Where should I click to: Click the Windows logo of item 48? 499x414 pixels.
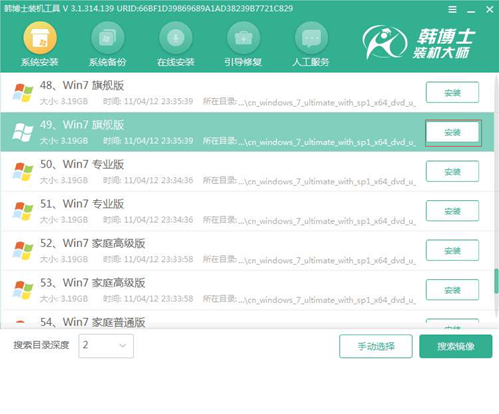tap(23, 93)
